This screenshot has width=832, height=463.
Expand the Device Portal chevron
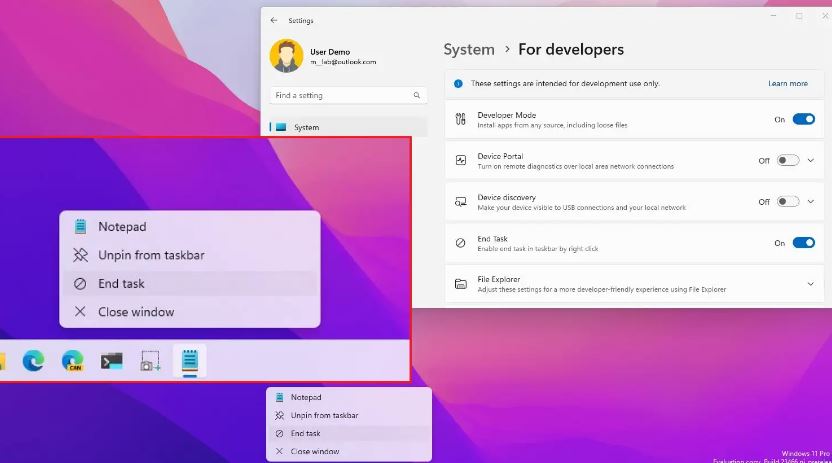tap(810, 160)
